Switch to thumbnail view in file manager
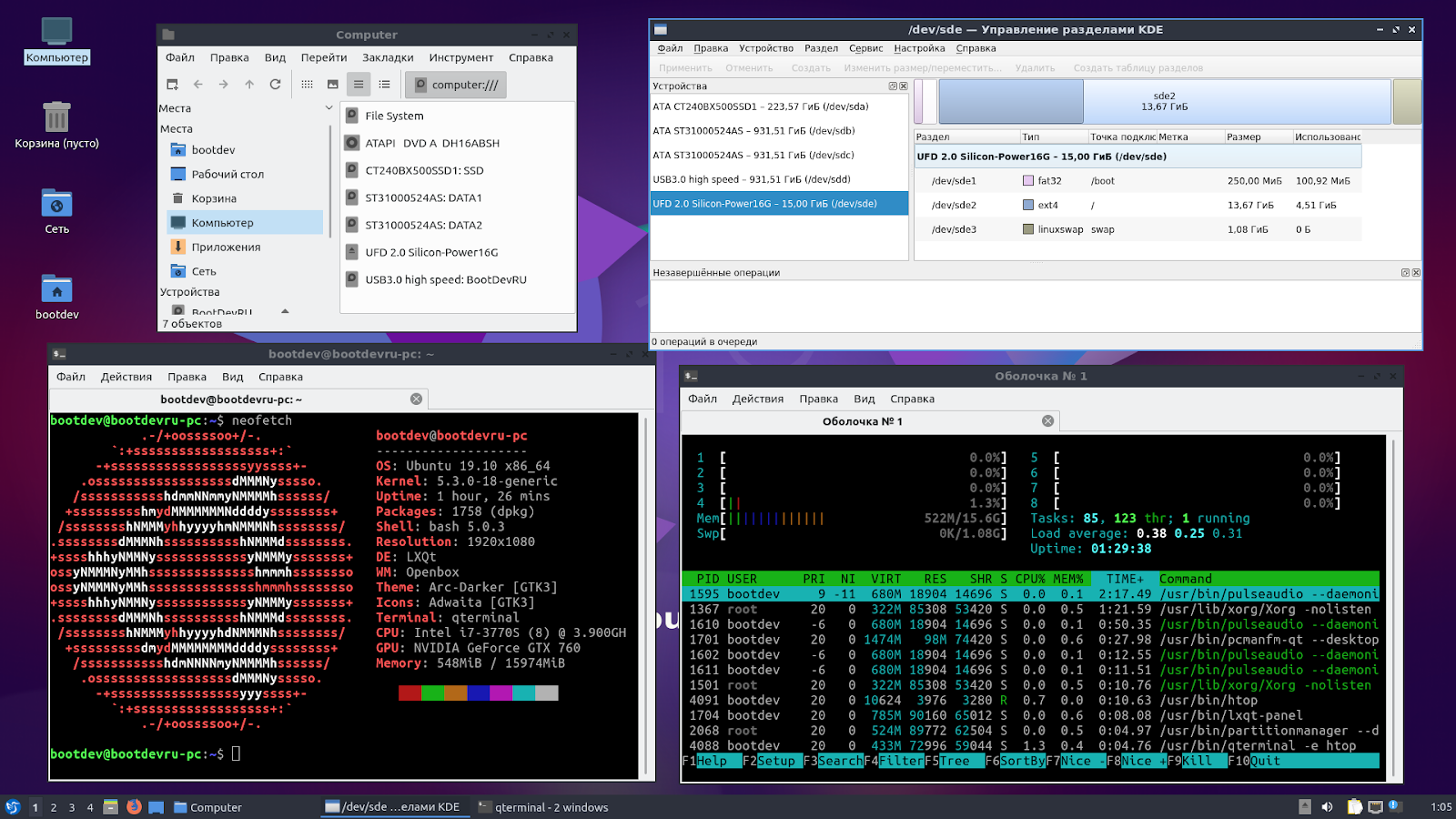Screen dimensions: 1456x819 tap(333, 85)
